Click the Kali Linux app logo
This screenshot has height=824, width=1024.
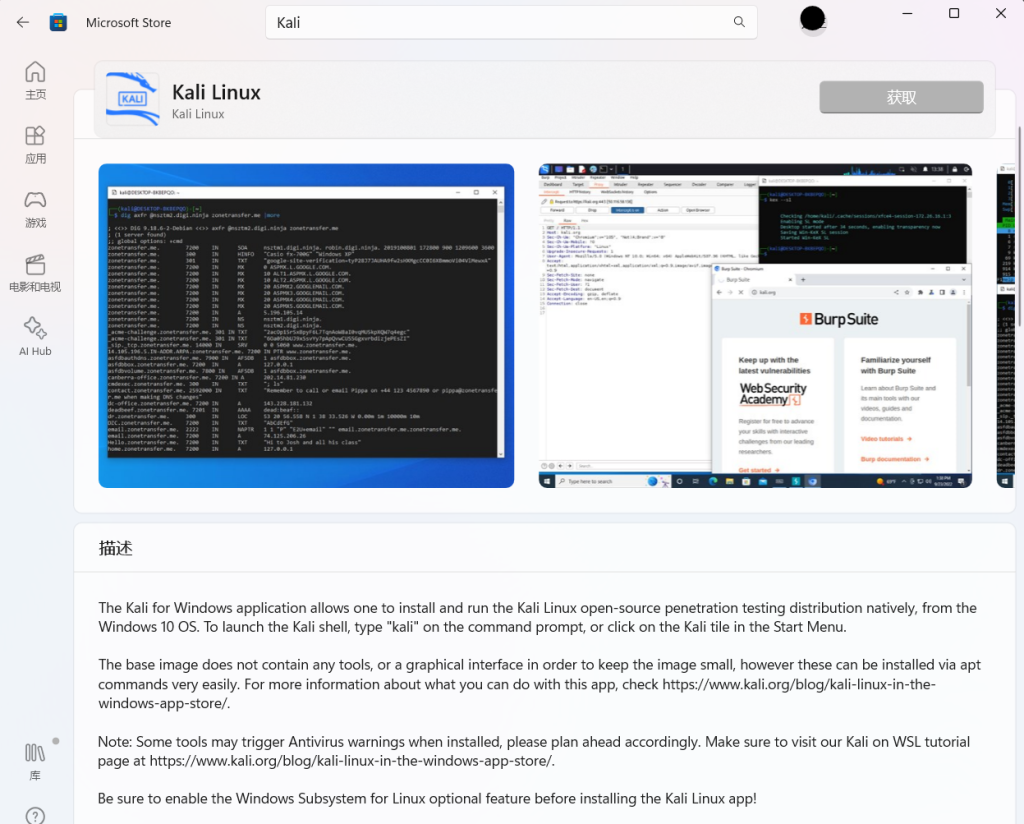132,99
